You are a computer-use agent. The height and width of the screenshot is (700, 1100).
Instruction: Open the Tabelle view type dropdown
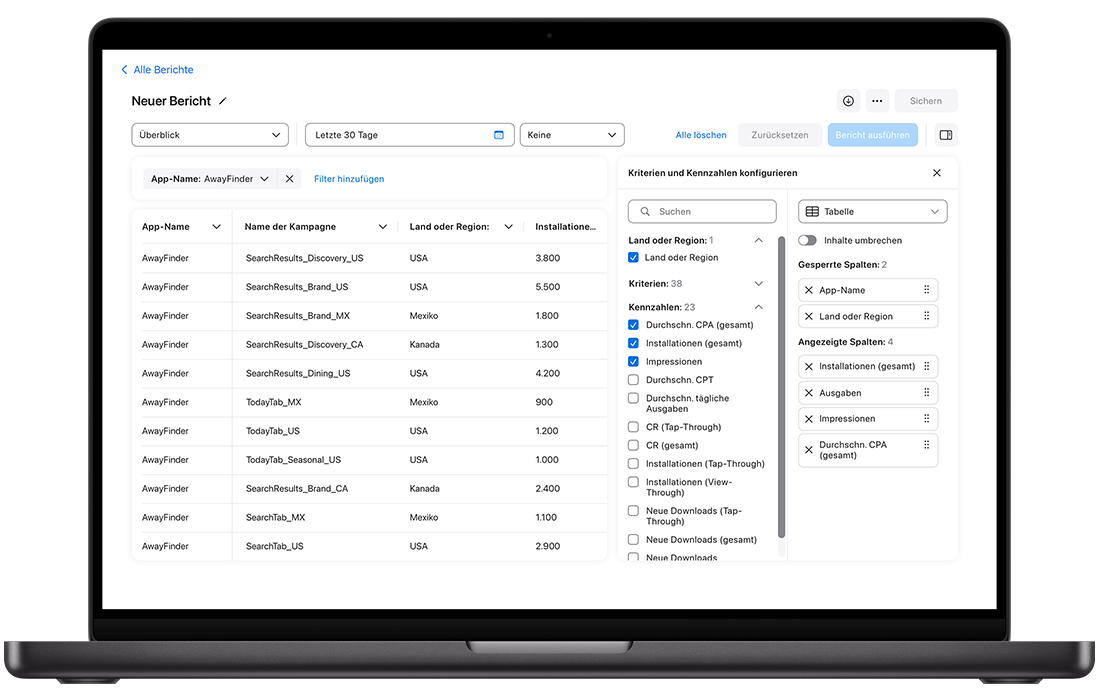pyautogui.click(x=872, y=212)
